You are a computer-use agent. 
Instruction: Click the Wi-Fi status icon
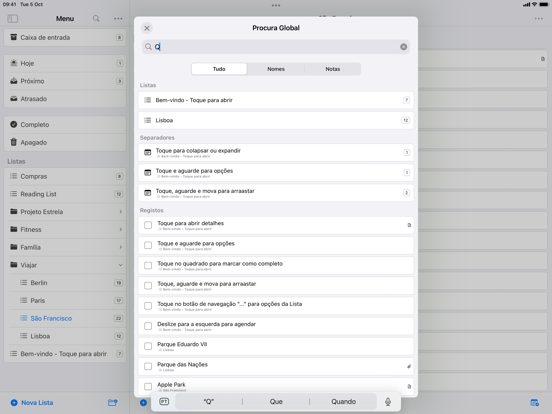point(534,4)
